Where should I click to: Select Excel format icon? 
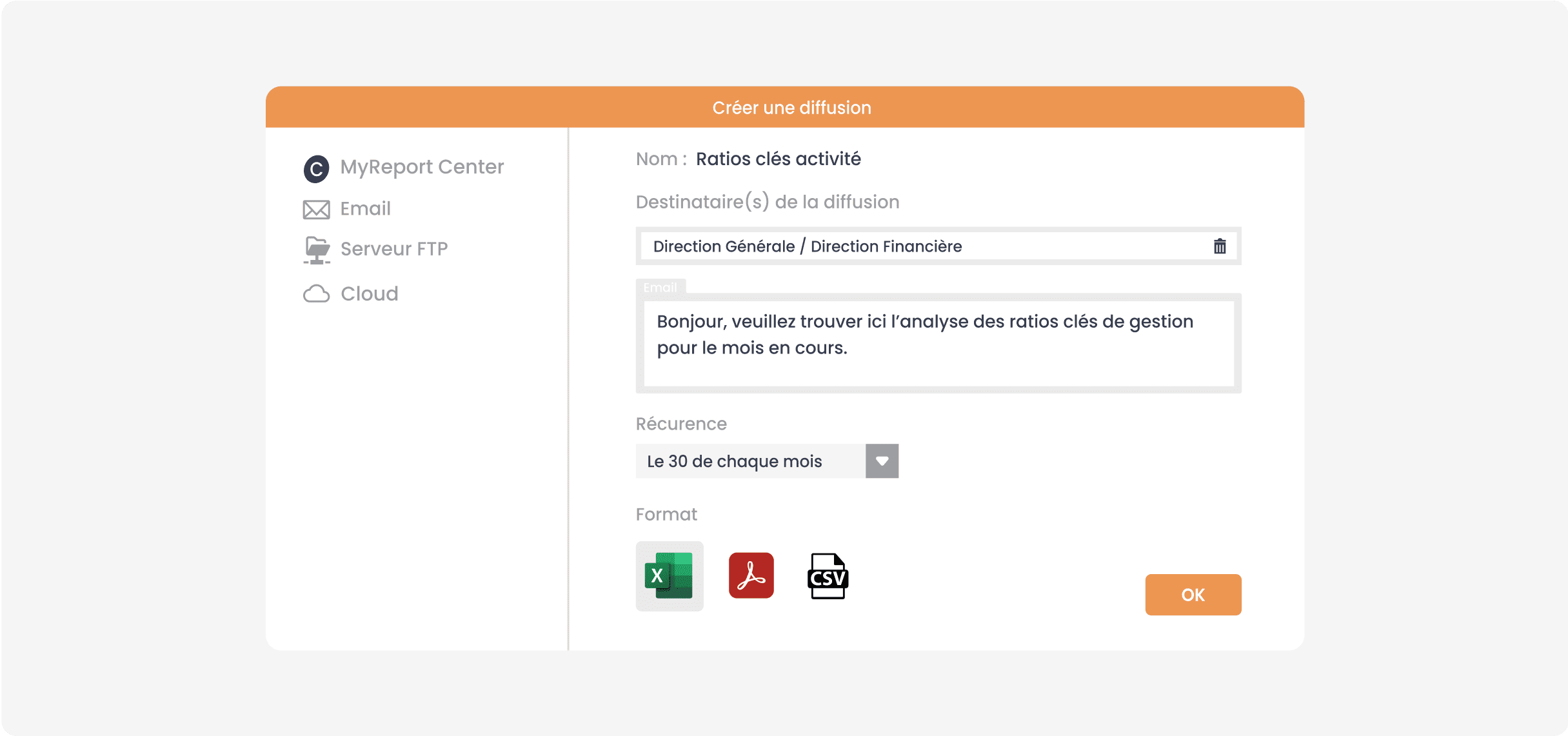pos(669,577)
